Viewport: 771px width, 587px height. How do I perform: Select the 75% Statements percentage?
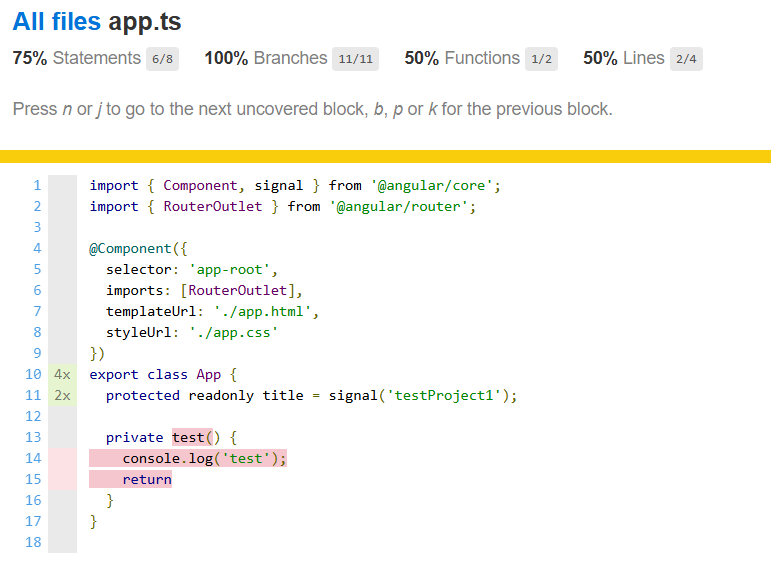(30, 58)
